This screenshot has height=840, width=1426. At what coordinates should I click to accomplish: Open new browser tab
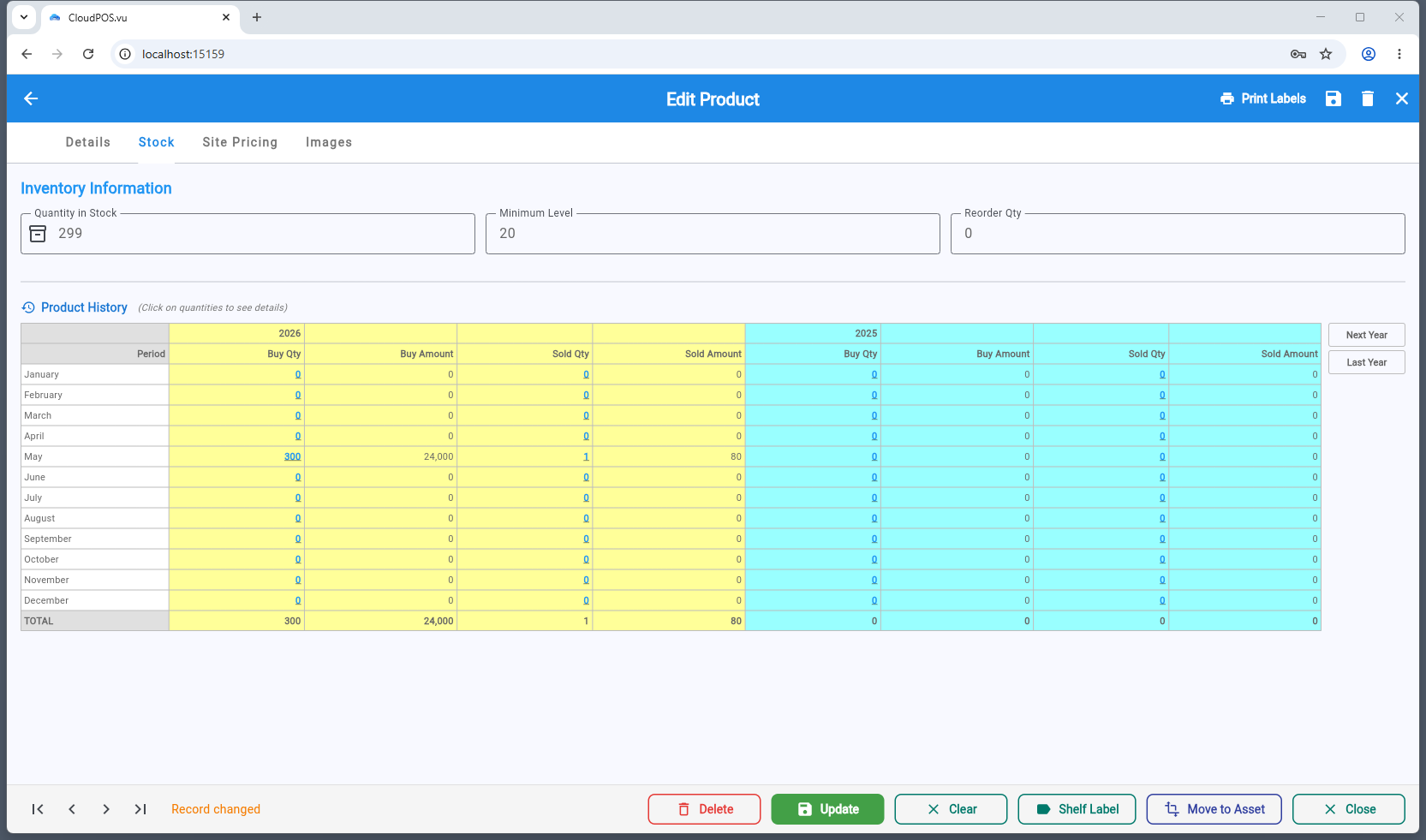(257, 17)
